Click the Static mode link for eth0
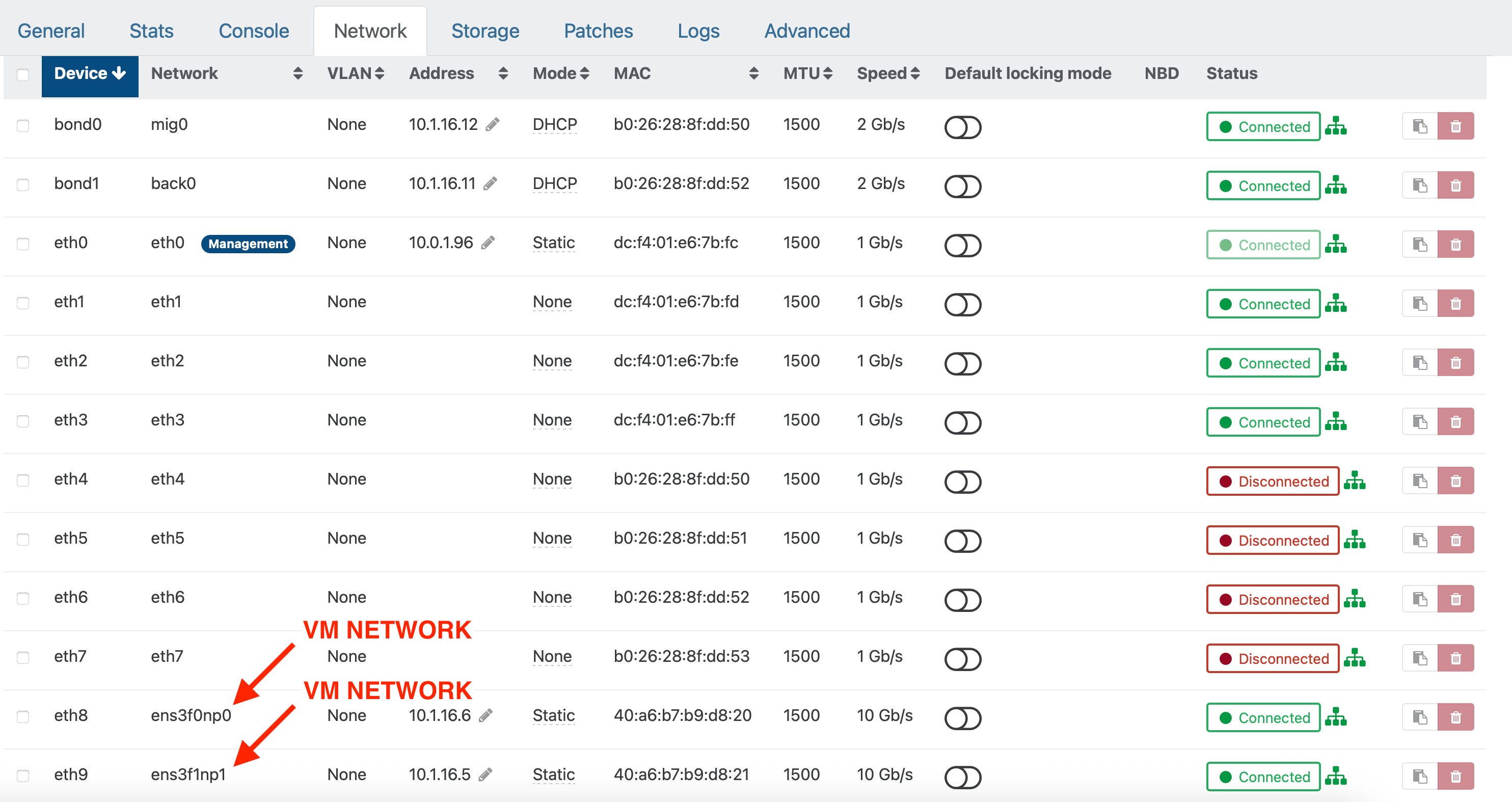This screenshot has width=1512, height=802. [553, 243]
